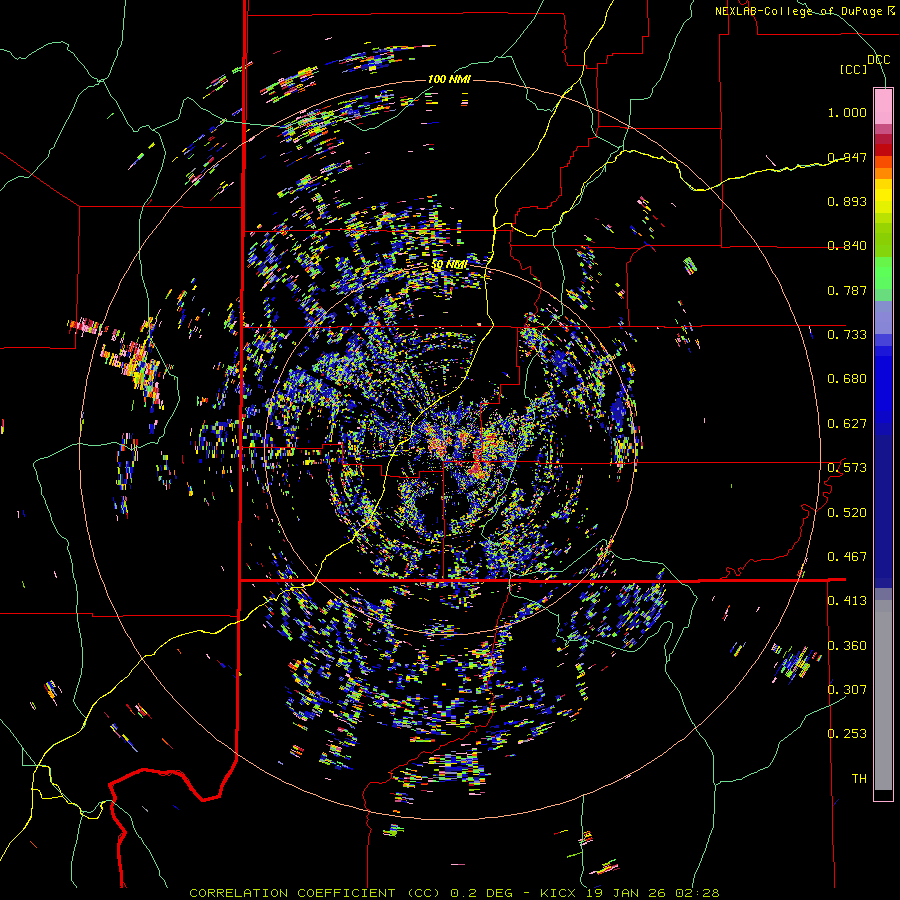The height and width of the screenshot is (900, 900).
Task: Select the 0.253 scale value
Action: 847,734
